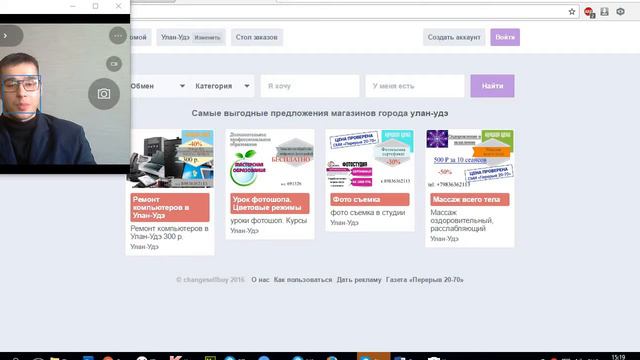Click the rightmost browser extension icon

click(620, 12)
